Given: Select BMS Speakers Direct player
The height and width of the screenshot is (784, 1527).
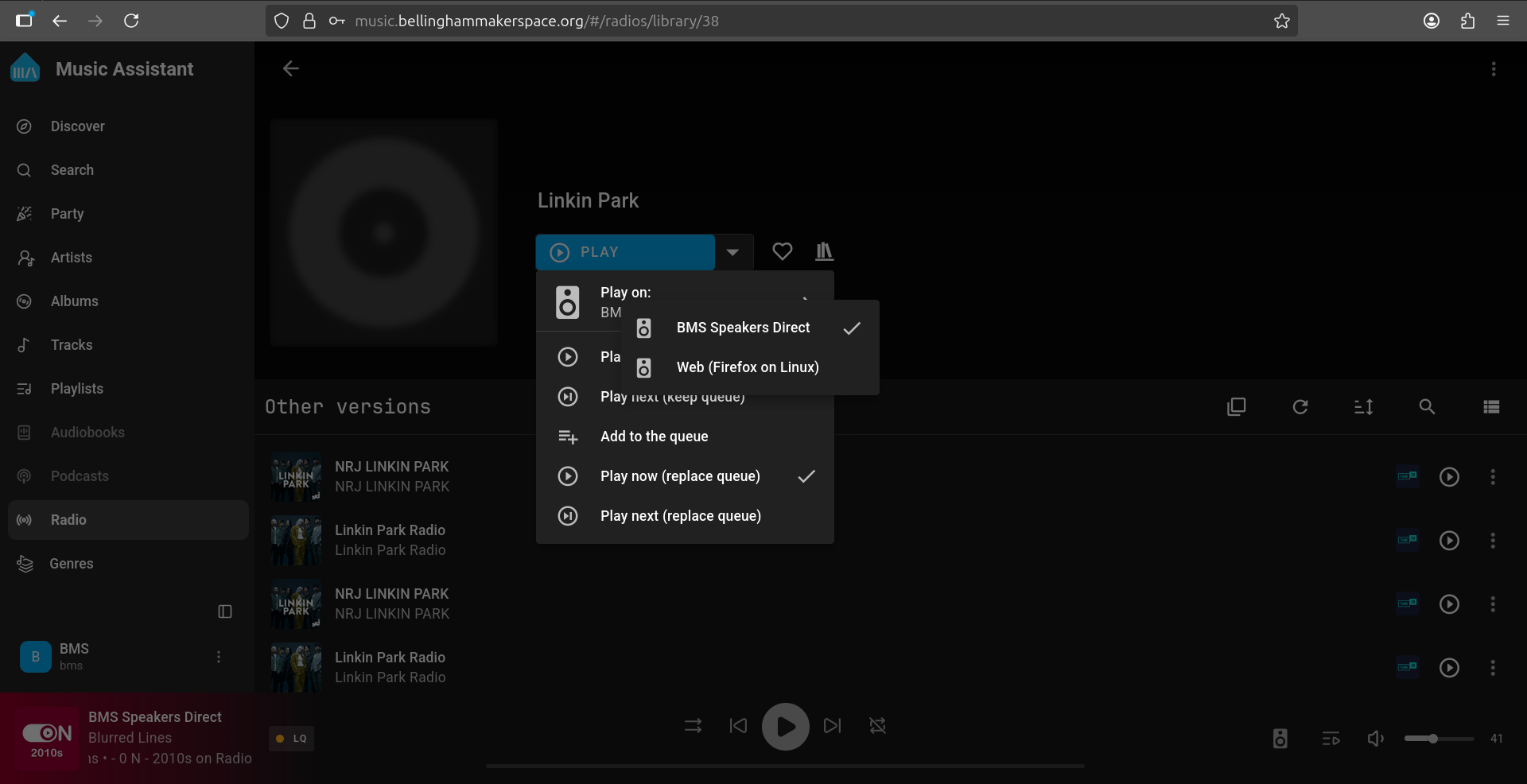Looking at the screenshot, I should pyautogui.click(x=750, y=328).
